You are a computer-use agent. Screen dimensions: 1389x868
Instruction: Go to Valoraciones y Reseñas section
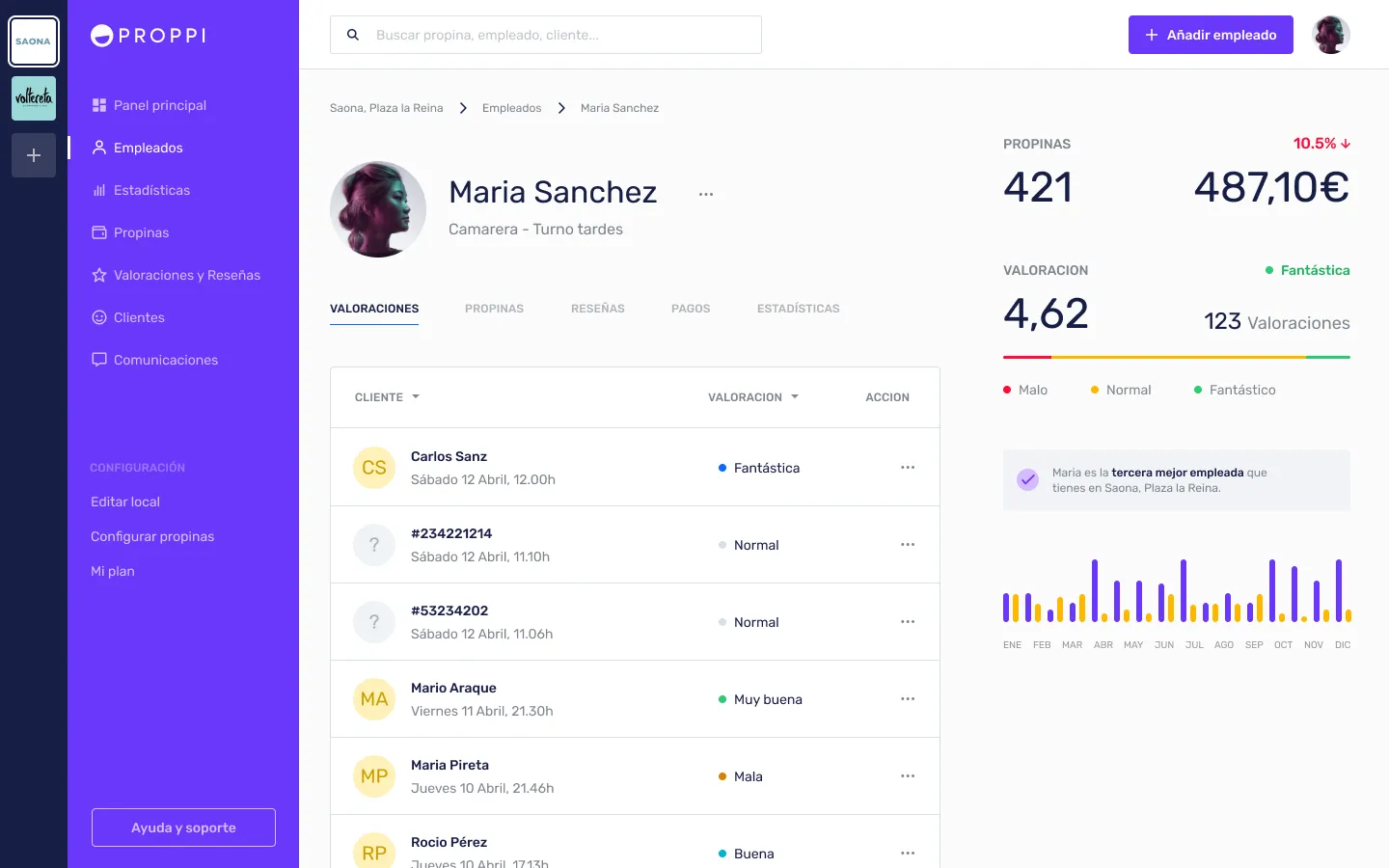coord(186,275)
